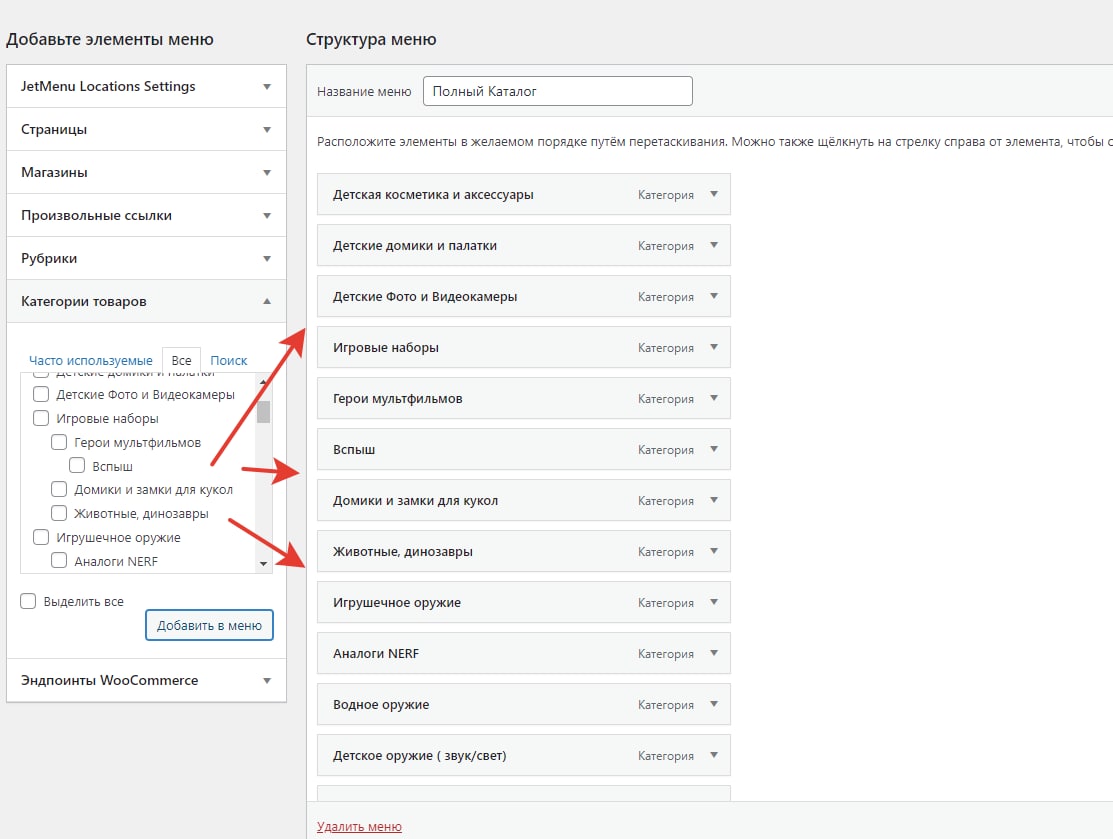
Task: Open the Часто используемые tab
Action: tap(91, 361)
